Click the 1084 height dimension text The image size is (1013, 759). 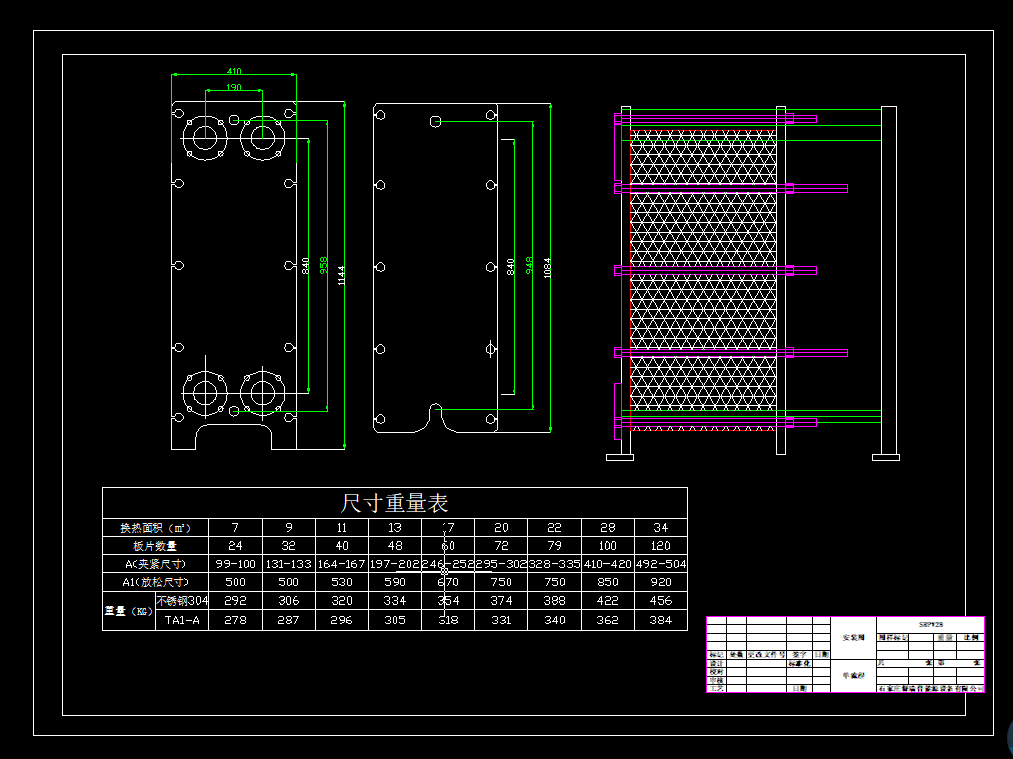point(547,268)
